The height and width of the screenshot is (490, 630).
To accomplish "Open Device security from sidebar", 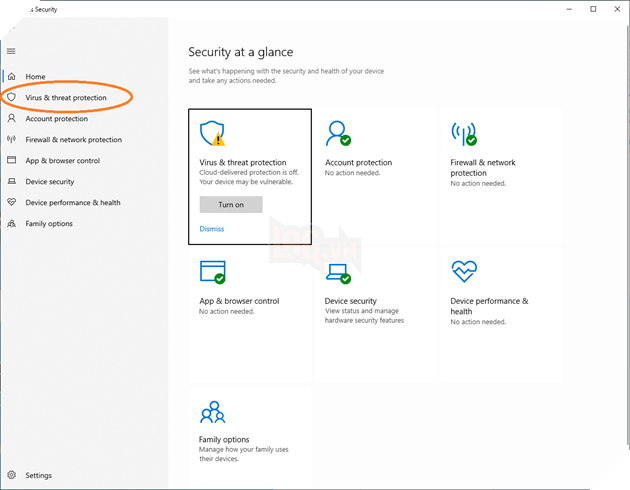I will click(50, 182).
